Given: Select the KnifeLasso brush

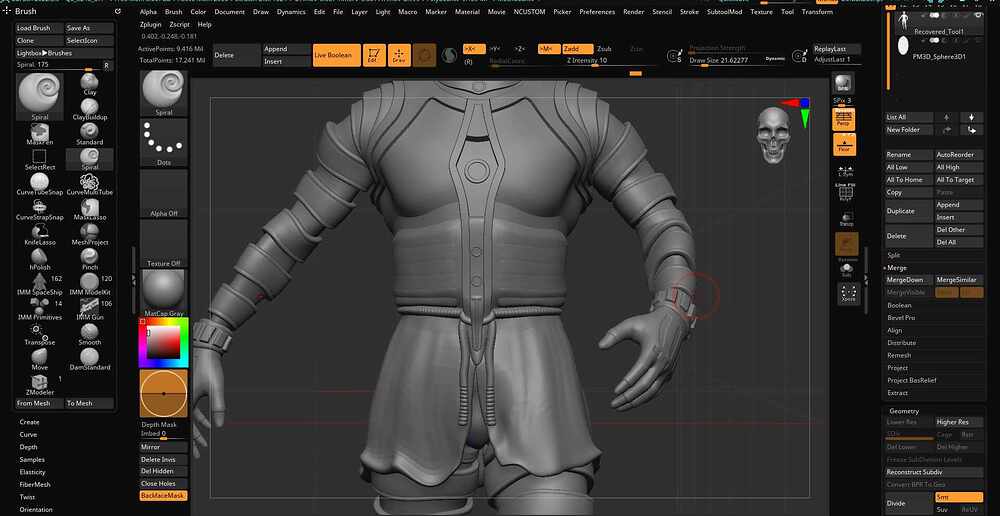Looking at the screenshot, I should (40, 235).
